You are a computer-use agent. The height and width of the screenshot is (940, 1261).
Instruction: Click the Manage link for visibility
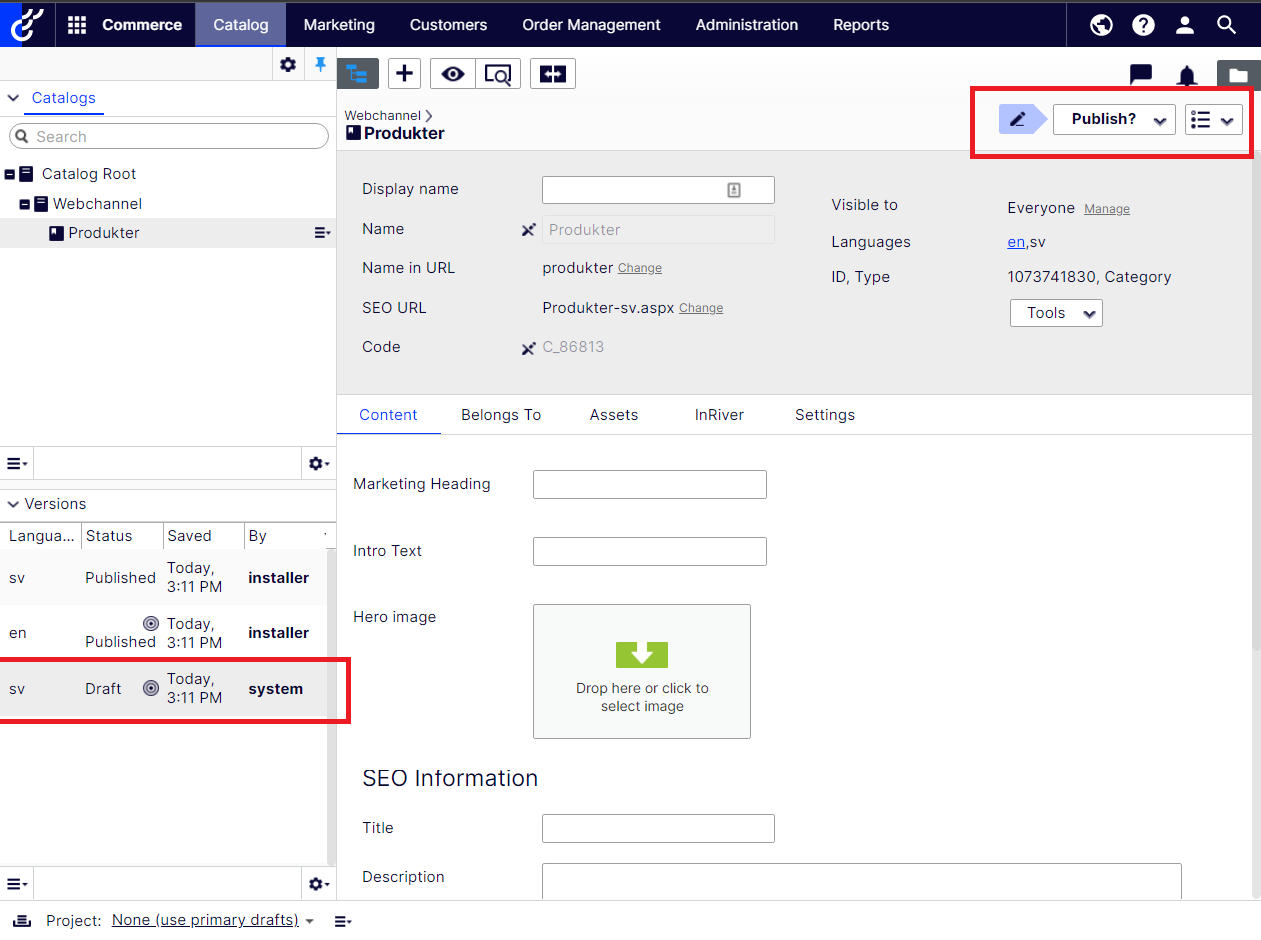tap(1107, 209)
